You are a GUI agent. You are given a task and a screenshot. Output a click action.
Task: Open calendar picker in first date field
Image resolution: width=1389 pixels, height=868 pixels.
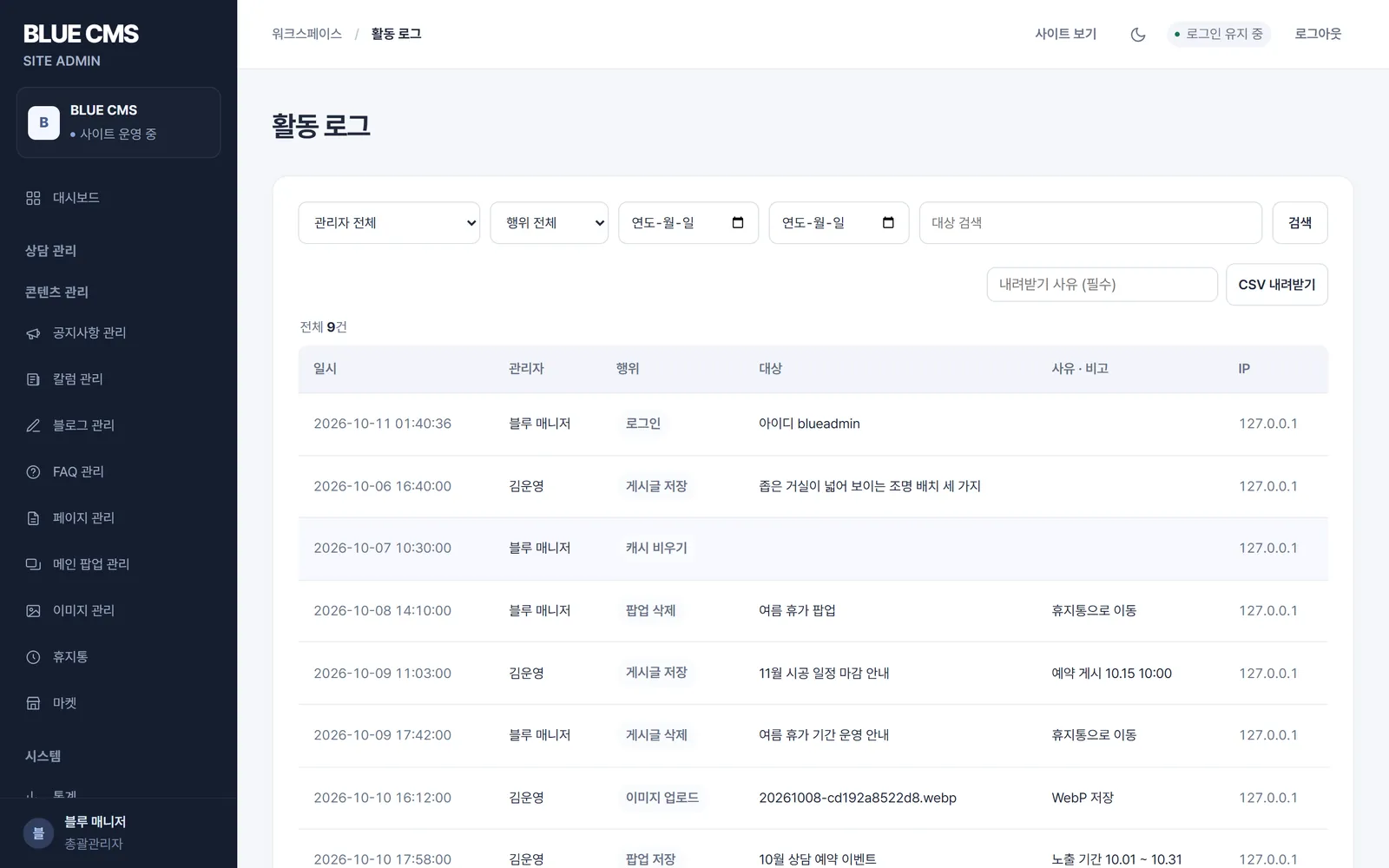738,223
